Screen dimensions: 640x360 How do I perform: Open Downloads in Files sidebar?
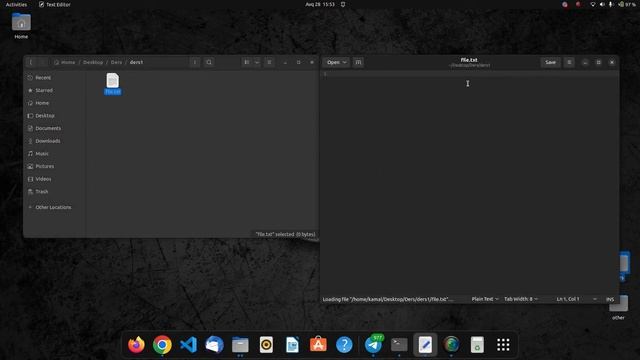[x=54, y=141]
